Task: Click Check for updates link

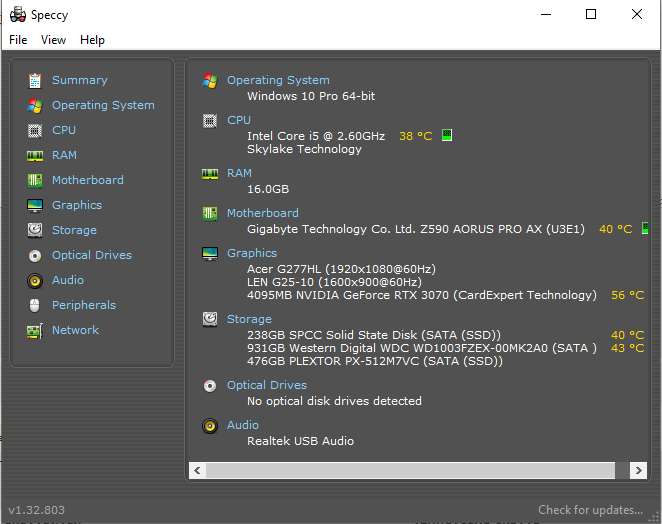Action: pyautogui.click(x=590, y=510)
